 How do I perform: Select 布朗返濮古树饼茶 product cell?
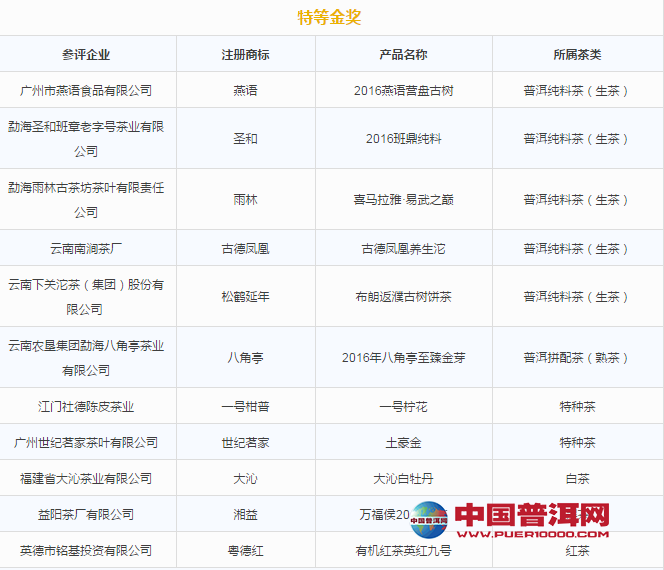click(404, 296)
